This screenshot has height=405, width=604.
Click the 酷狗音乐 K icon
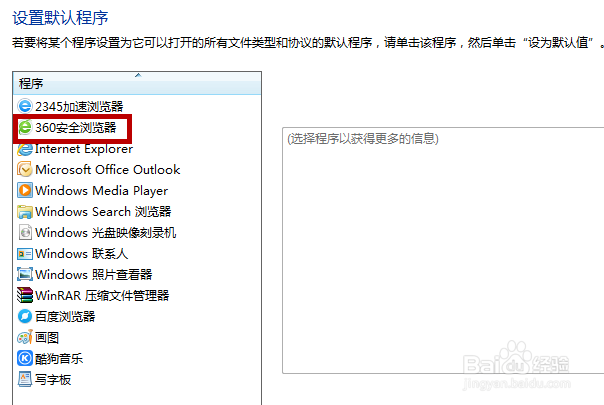pos(25,358)
